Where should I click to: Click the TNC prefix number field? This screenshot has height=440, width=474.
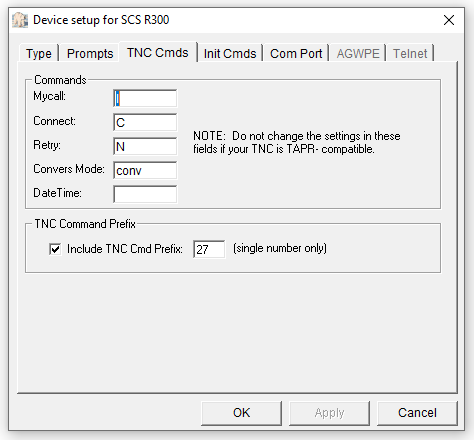tap(209, 249)
